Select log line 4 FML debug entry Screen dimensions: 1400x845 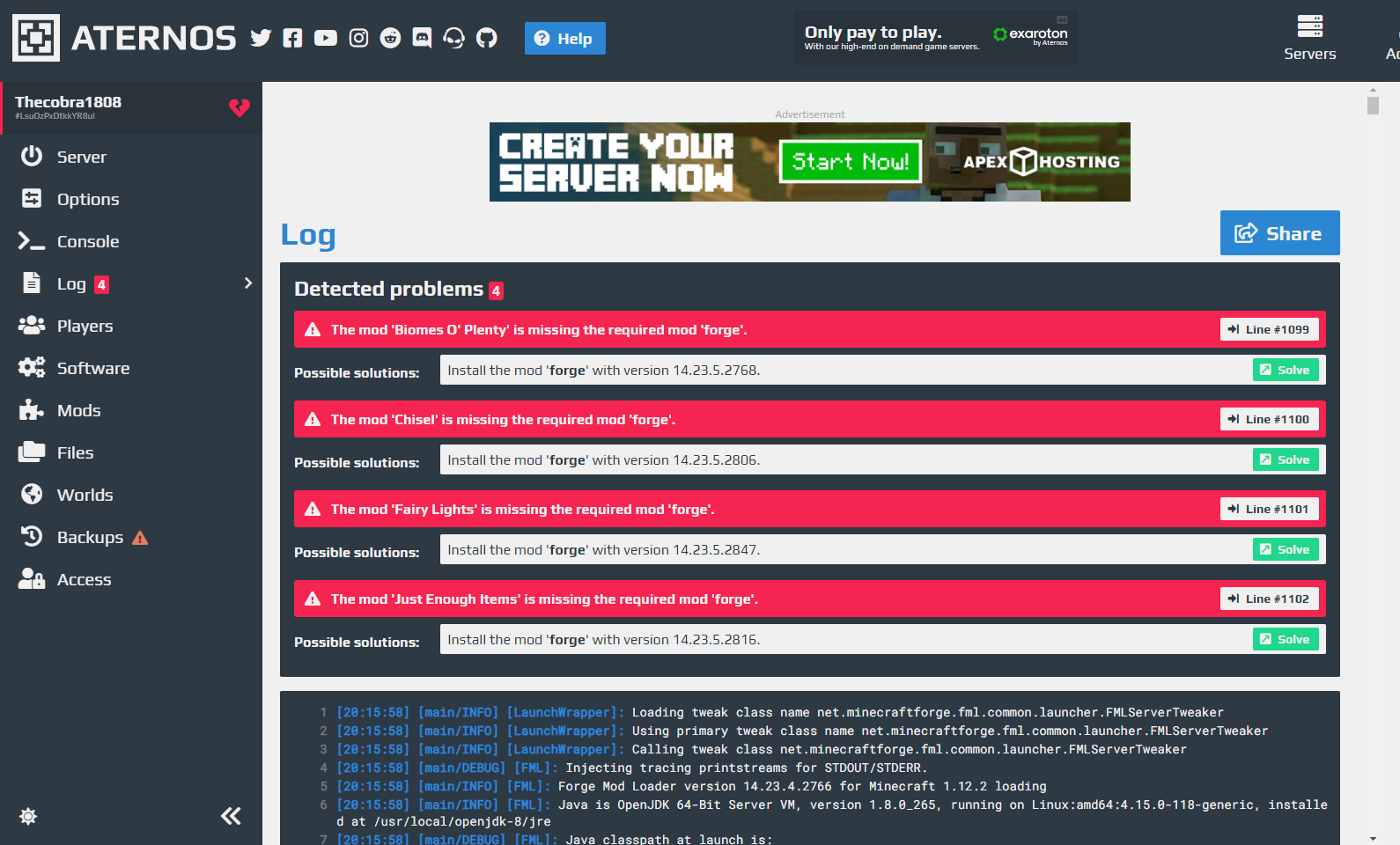click(x=632, y=768)
